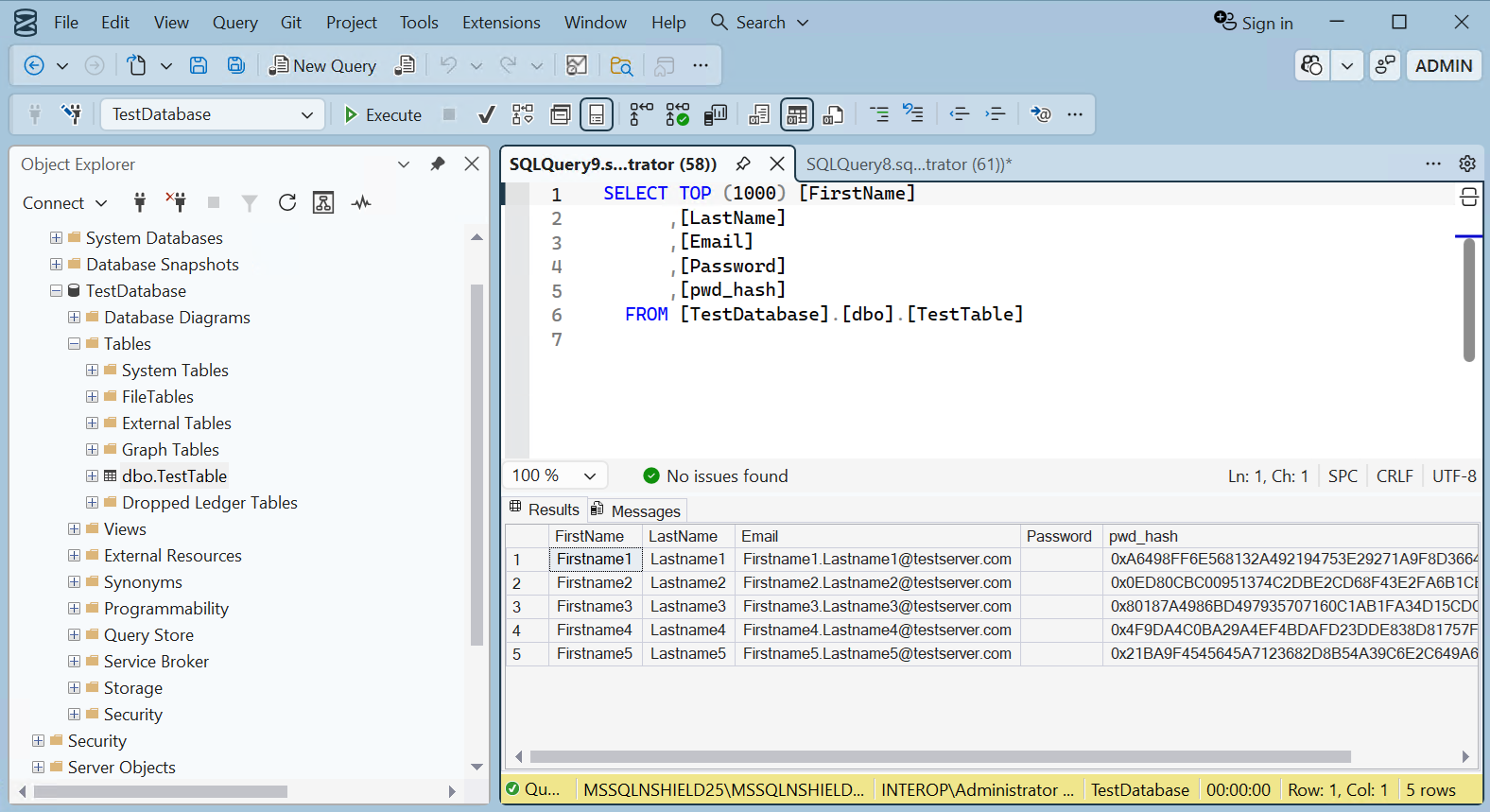Click the Results tab

click(545, 510)
